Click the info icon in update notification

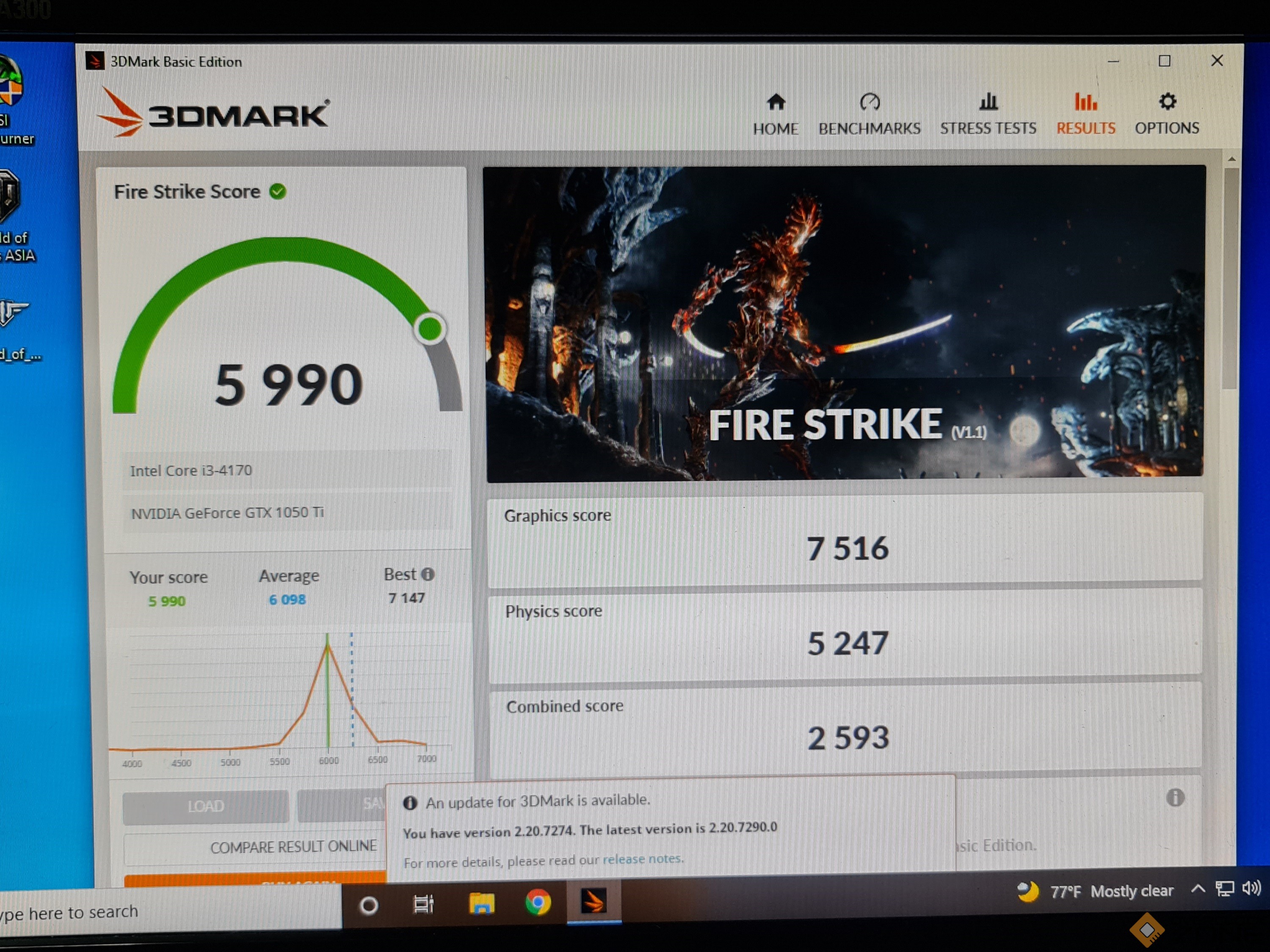pos(410,803)
